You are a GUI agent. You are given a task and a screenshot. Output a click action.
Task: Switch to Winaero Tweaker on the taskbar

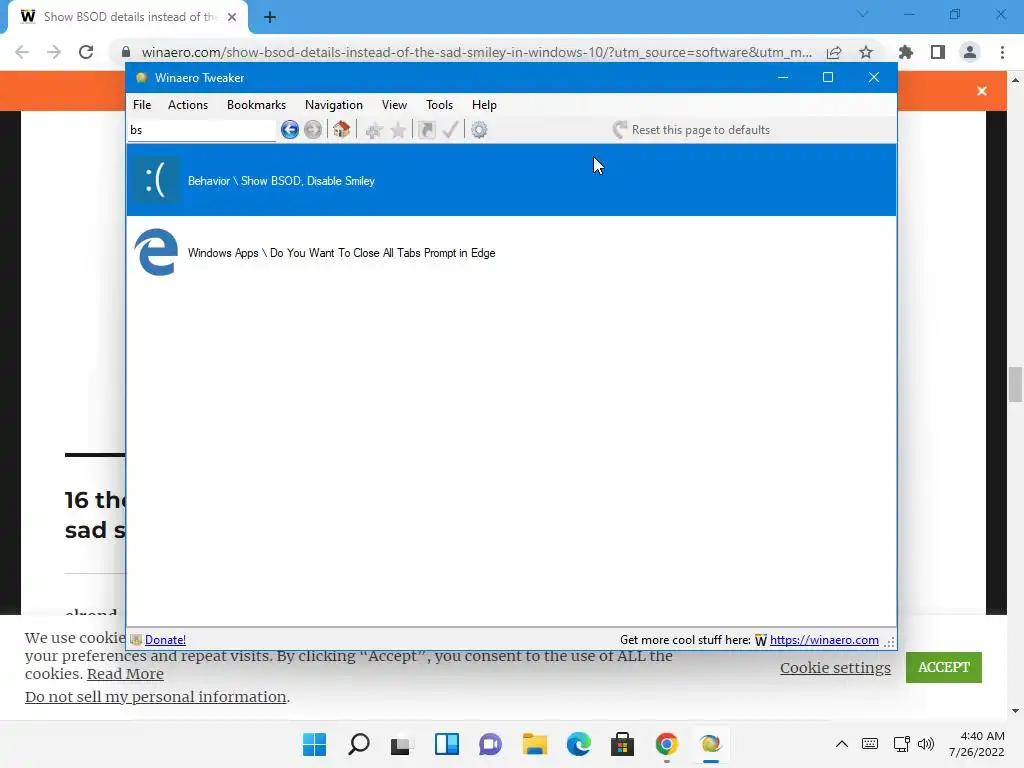coord(711,744)
